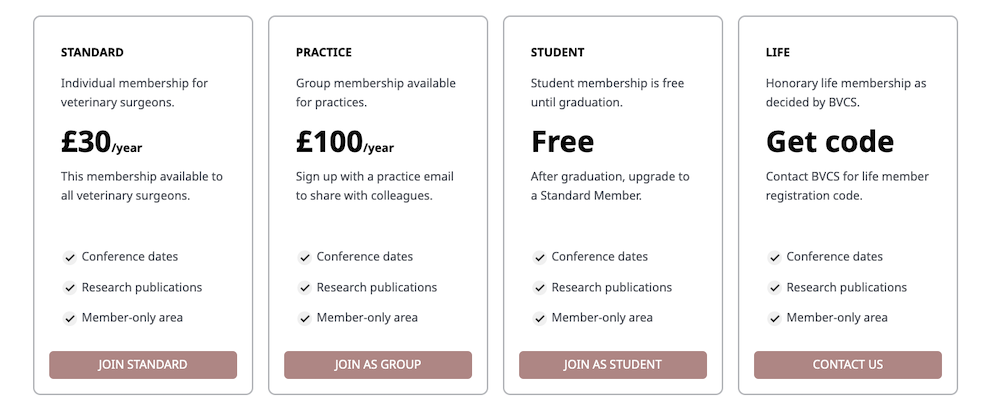The width and height of the screenshot is (1000, 412).
Task: Click the Get code heading
Action: click(829, 142)
